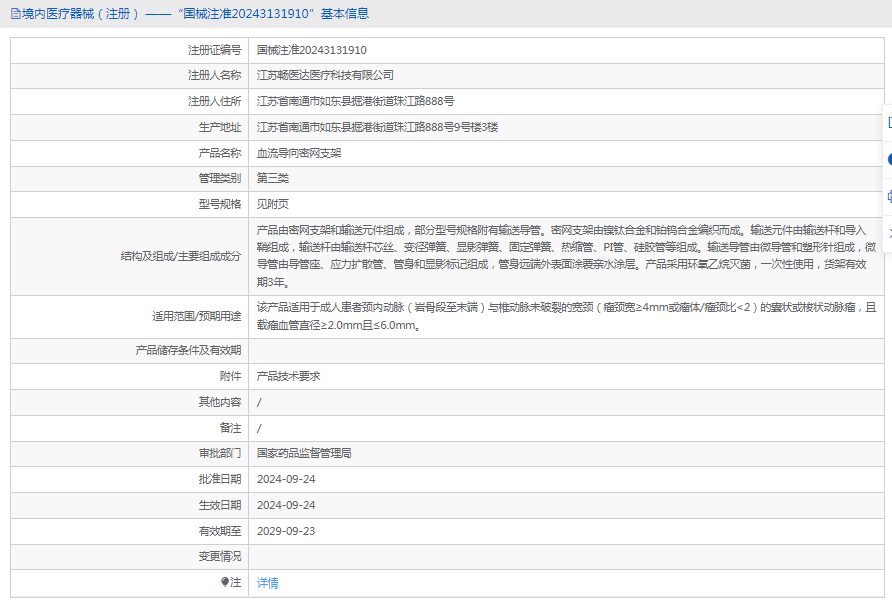Click the 其他内容 label
This screenshot has height=607, width=892.
tap(220, 402)
